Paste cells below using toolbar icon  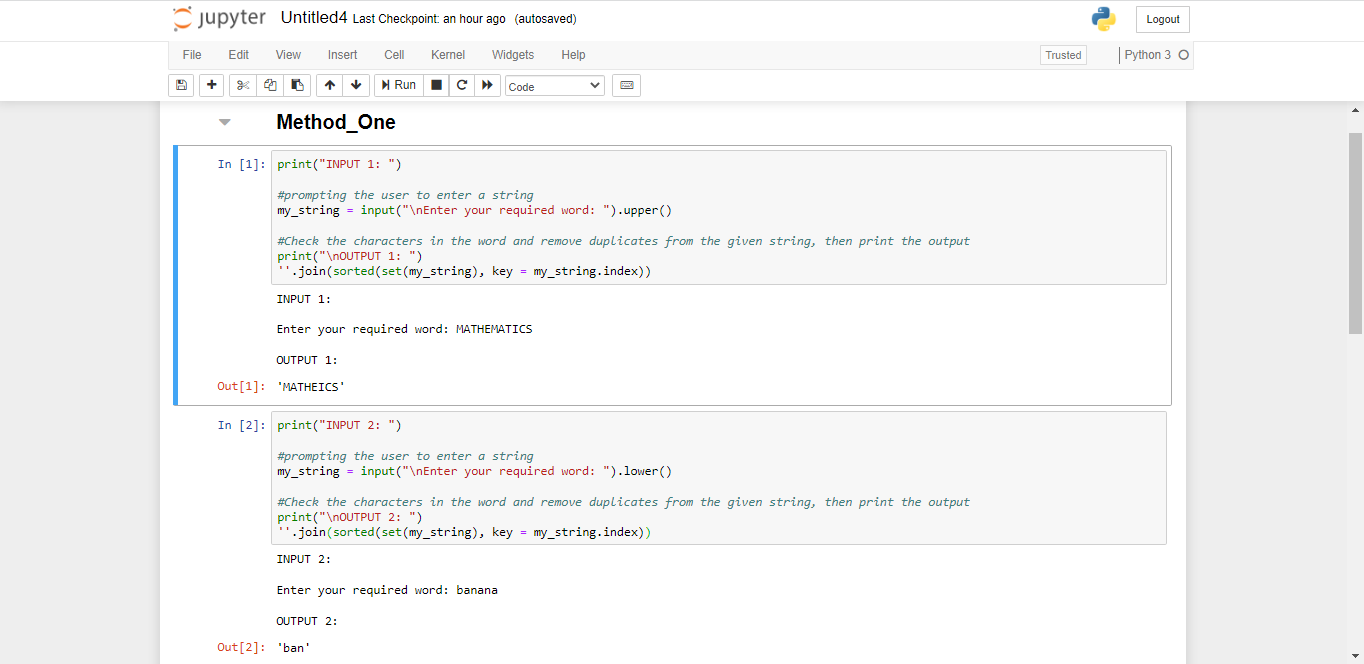[x=297, y=86]
